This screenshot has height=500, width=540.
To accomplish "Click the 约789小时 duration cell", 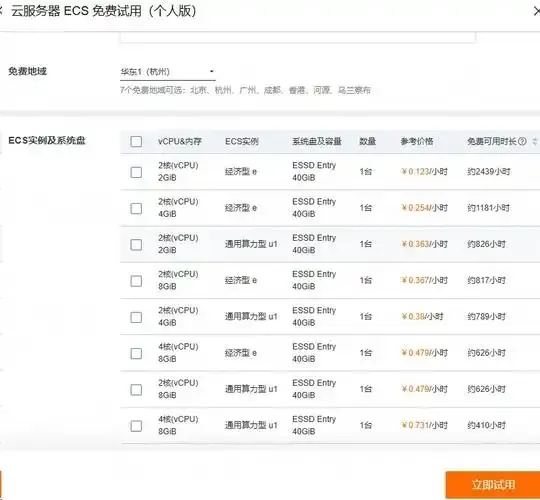I will [486, 316].
